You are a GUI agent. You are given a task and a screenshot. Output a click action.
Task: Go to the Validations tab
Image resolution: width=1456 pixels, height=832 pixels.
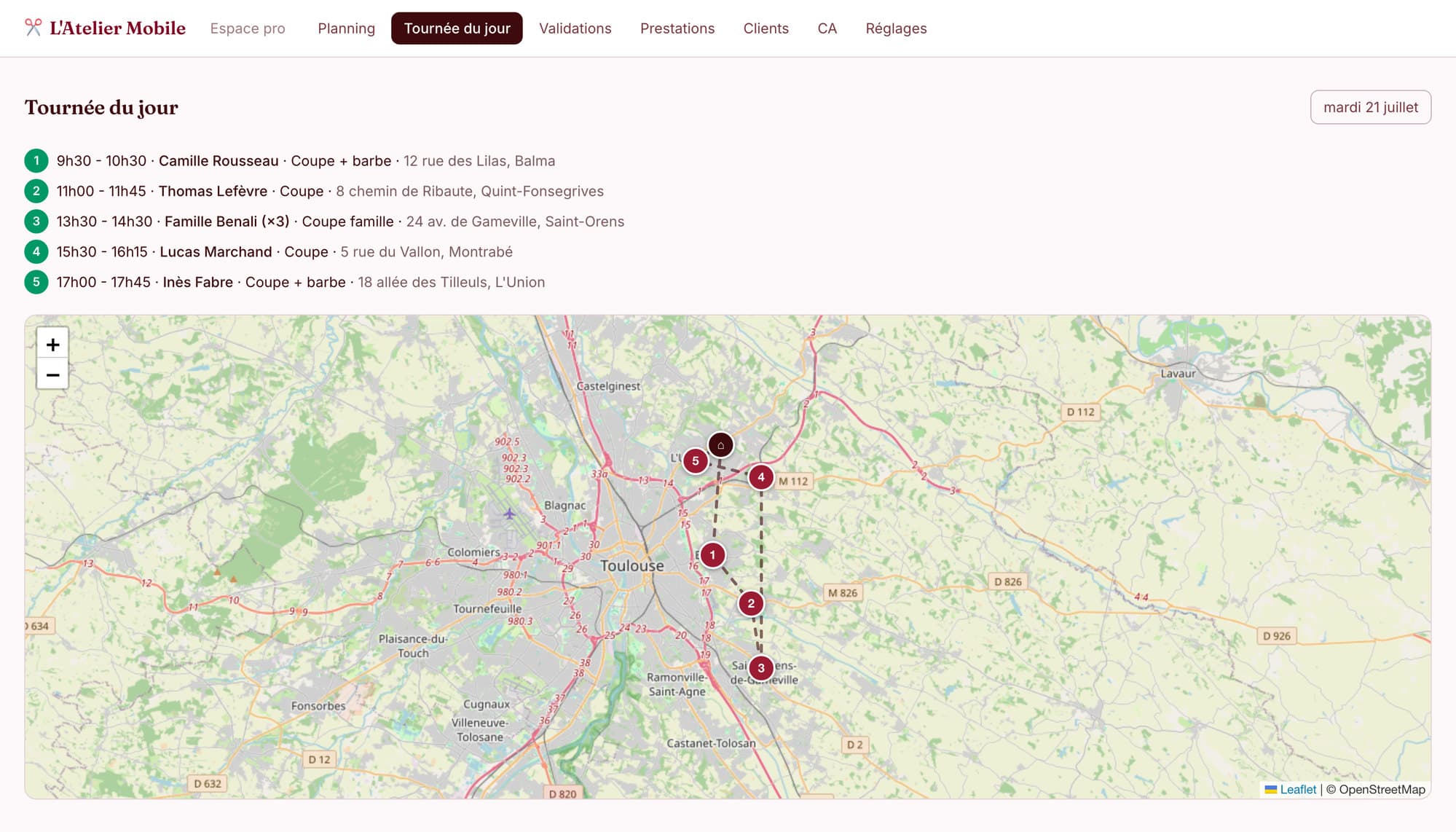pyautogui.click(x=575, y=28)
